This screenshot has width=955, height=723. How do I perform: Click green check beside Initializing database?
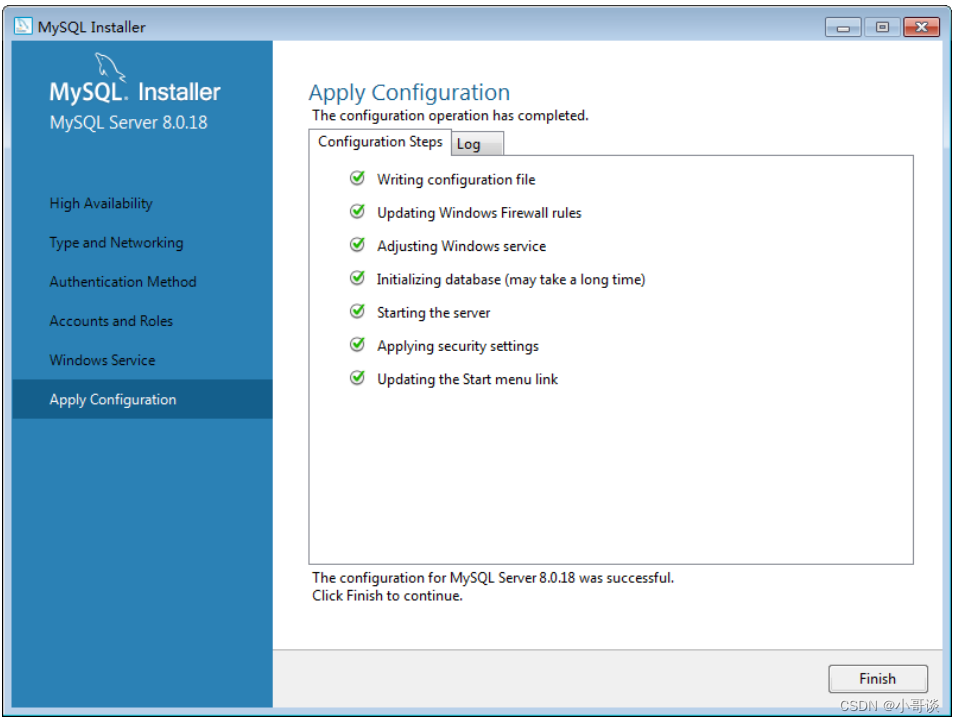[358, 278]
